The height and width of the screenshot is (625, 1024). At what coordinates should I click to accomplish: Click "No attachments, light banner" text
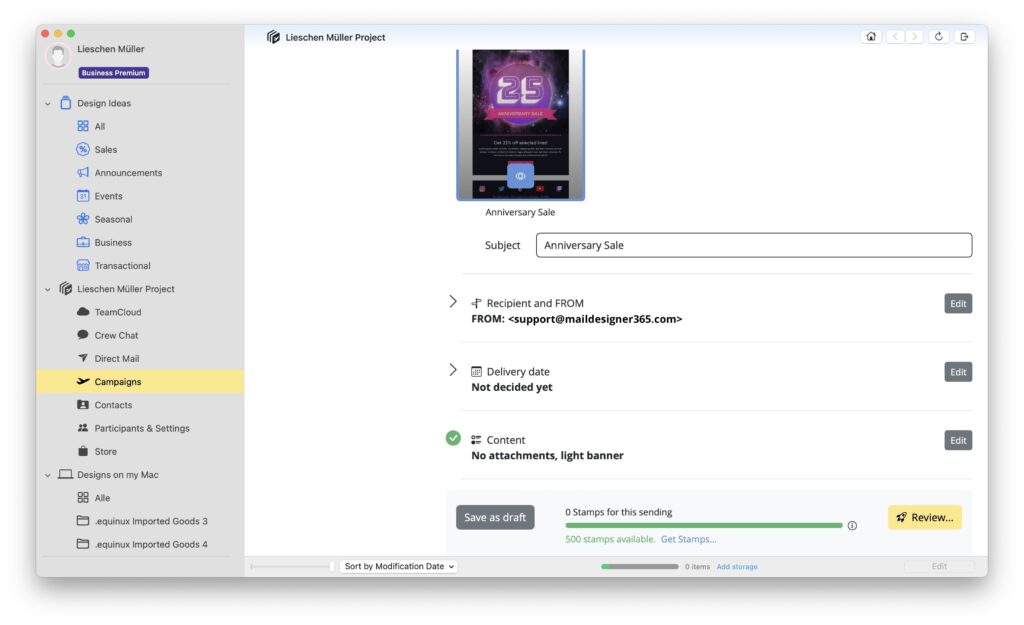tap(547, 455)
